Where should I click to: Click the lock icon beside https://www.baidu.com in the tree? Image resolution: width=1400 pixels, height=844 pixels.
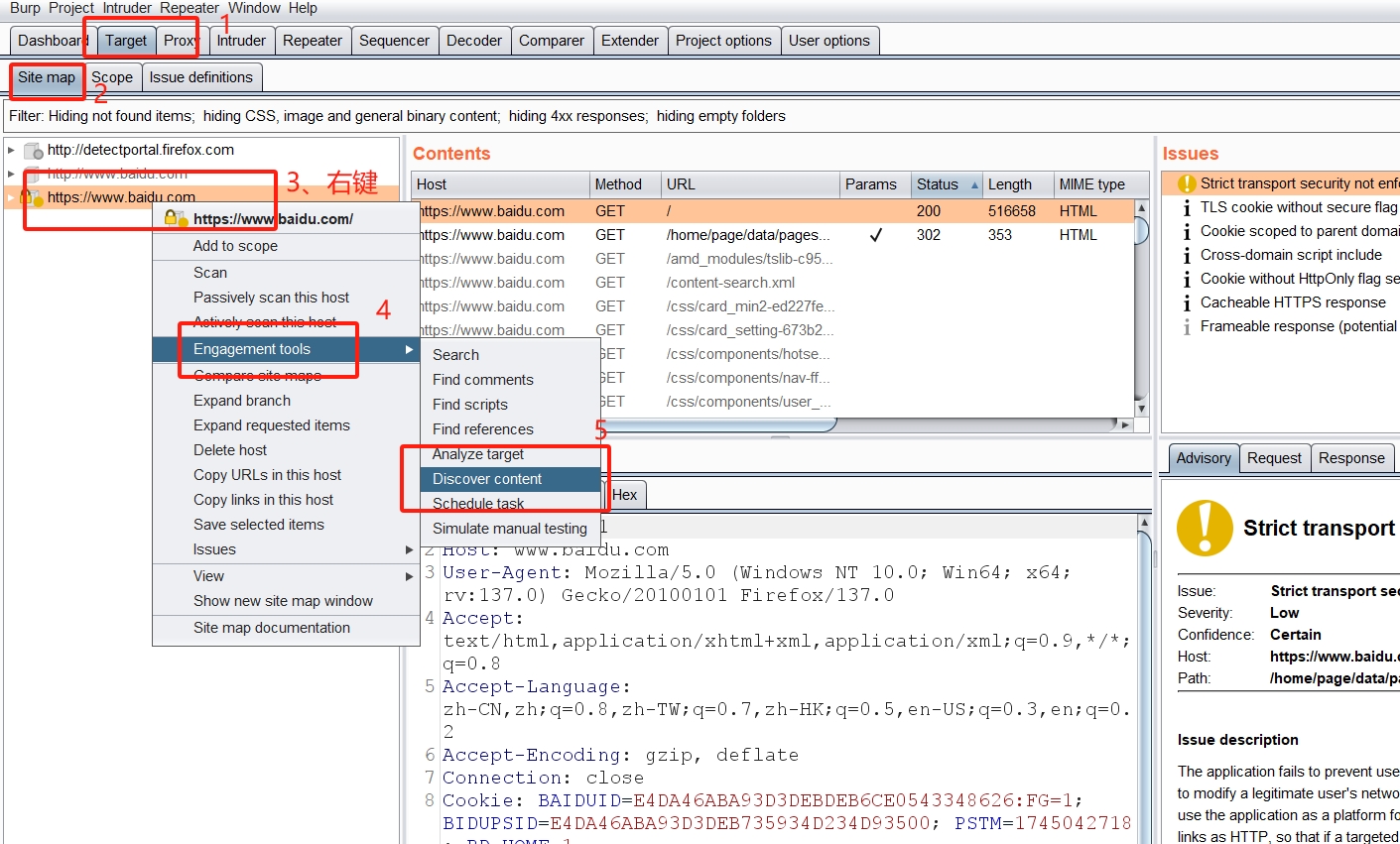(x=32, y=197)
